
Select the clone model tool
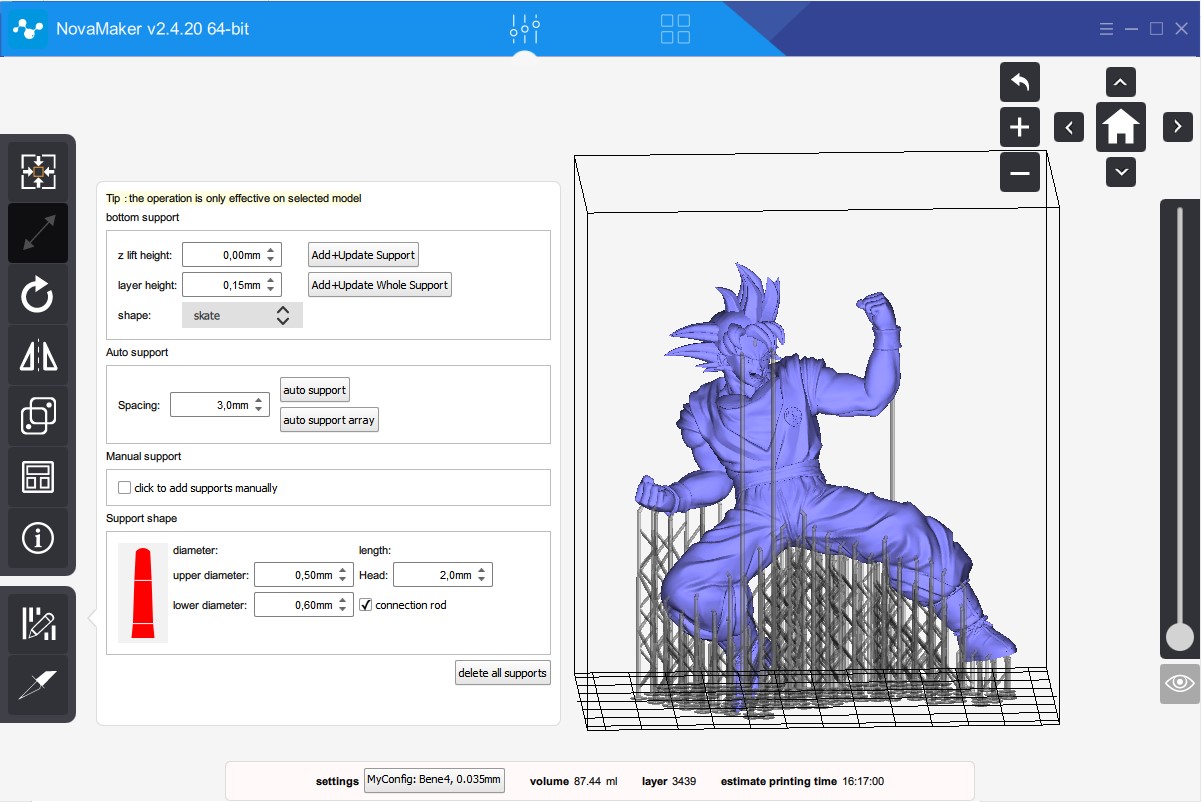point(38,416)
